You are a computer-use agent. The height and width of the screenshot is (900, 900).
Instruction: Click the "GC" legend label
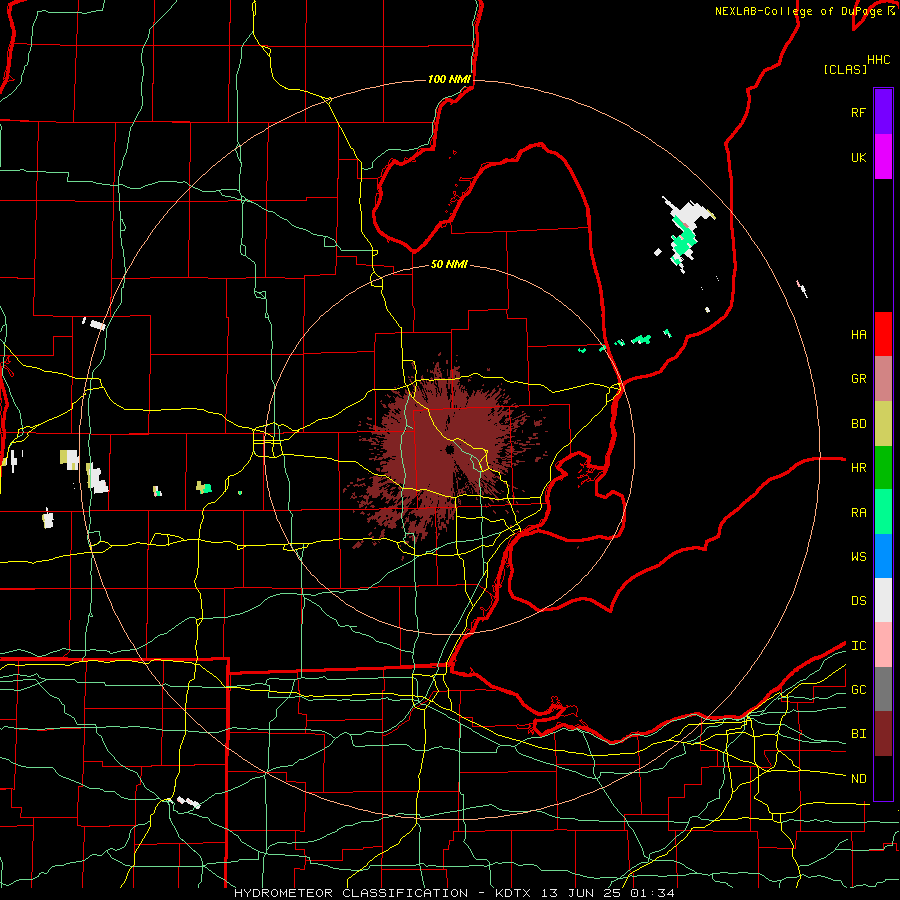pyautogui.click(x=858, y=690)
